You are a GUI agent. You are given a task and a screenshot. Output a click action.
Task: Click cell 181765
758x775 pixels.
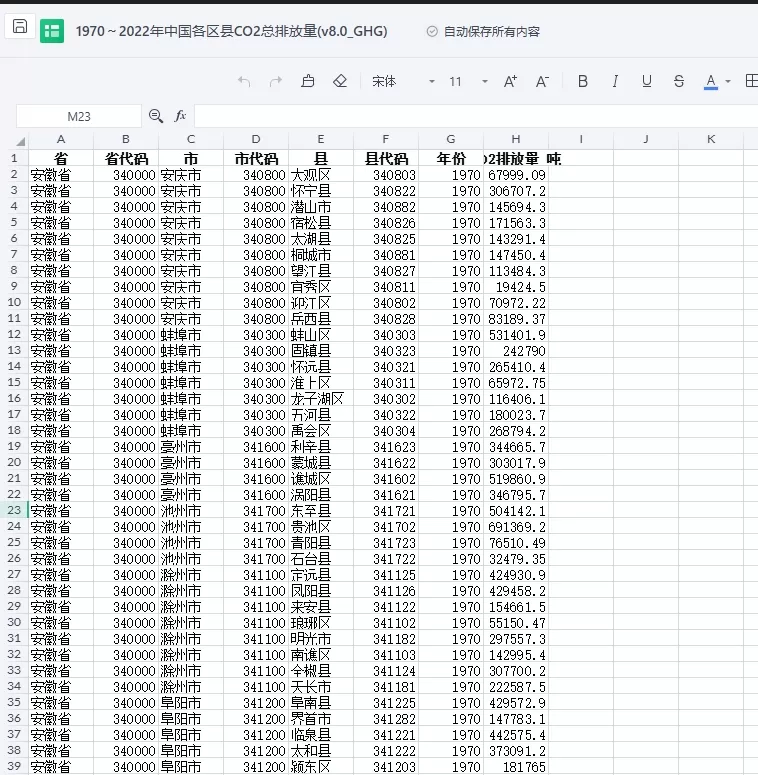tap(516, 767)
